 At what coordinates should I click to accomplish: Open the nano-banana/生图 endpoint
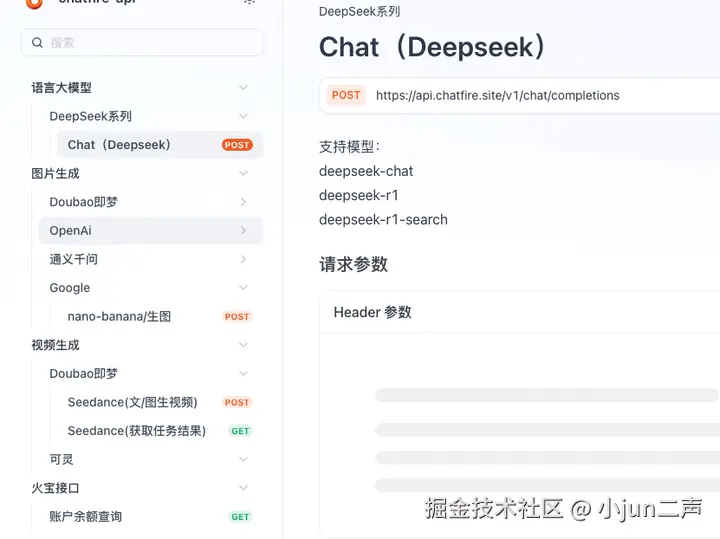pos(119,316)
